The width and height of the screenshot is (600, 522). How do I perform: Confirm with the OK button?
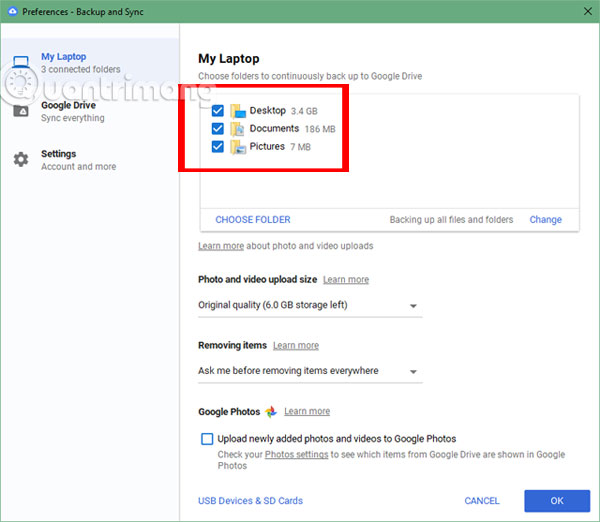click(557, 501)
